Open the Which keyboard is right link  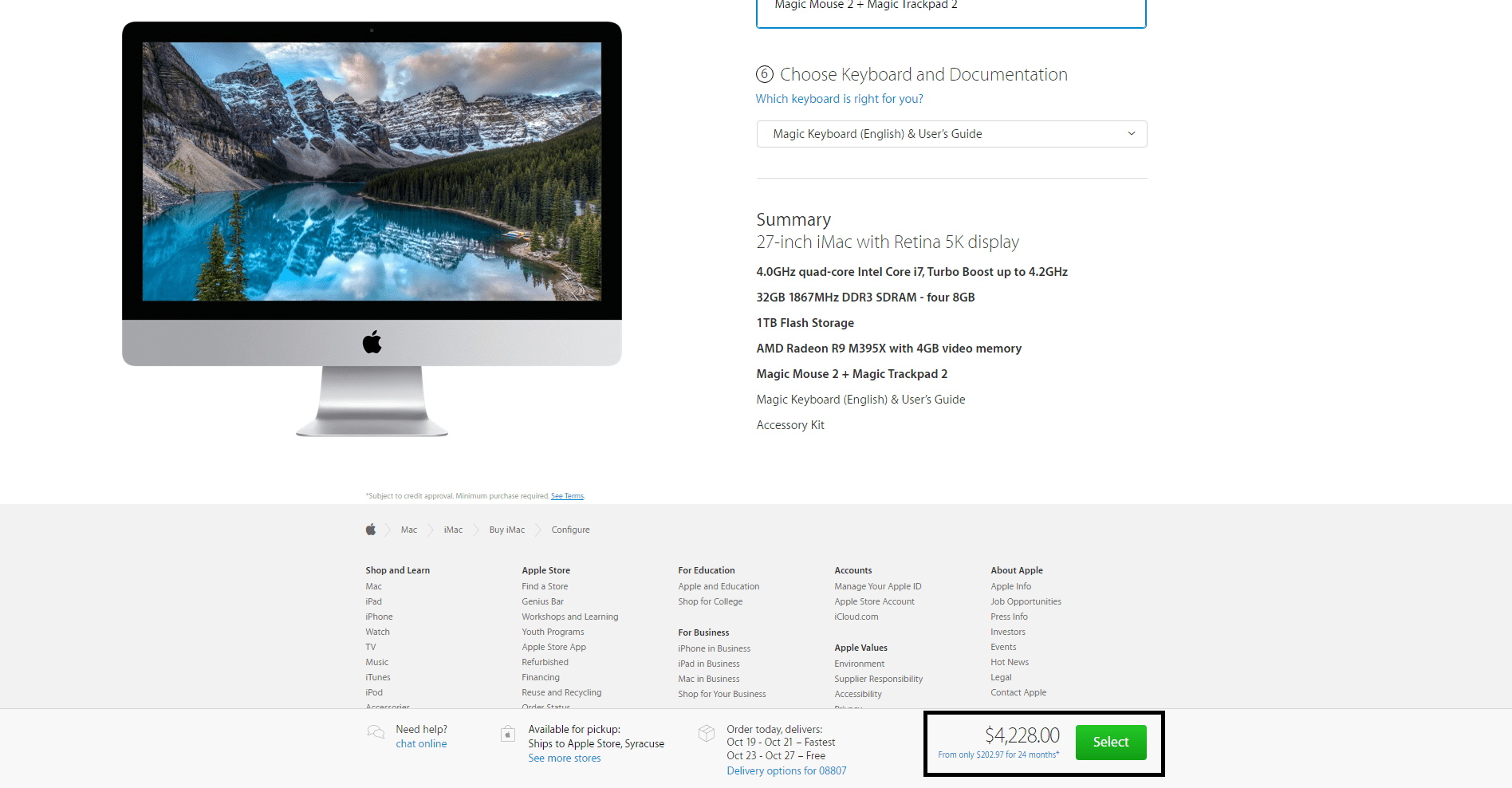[839, 98]
